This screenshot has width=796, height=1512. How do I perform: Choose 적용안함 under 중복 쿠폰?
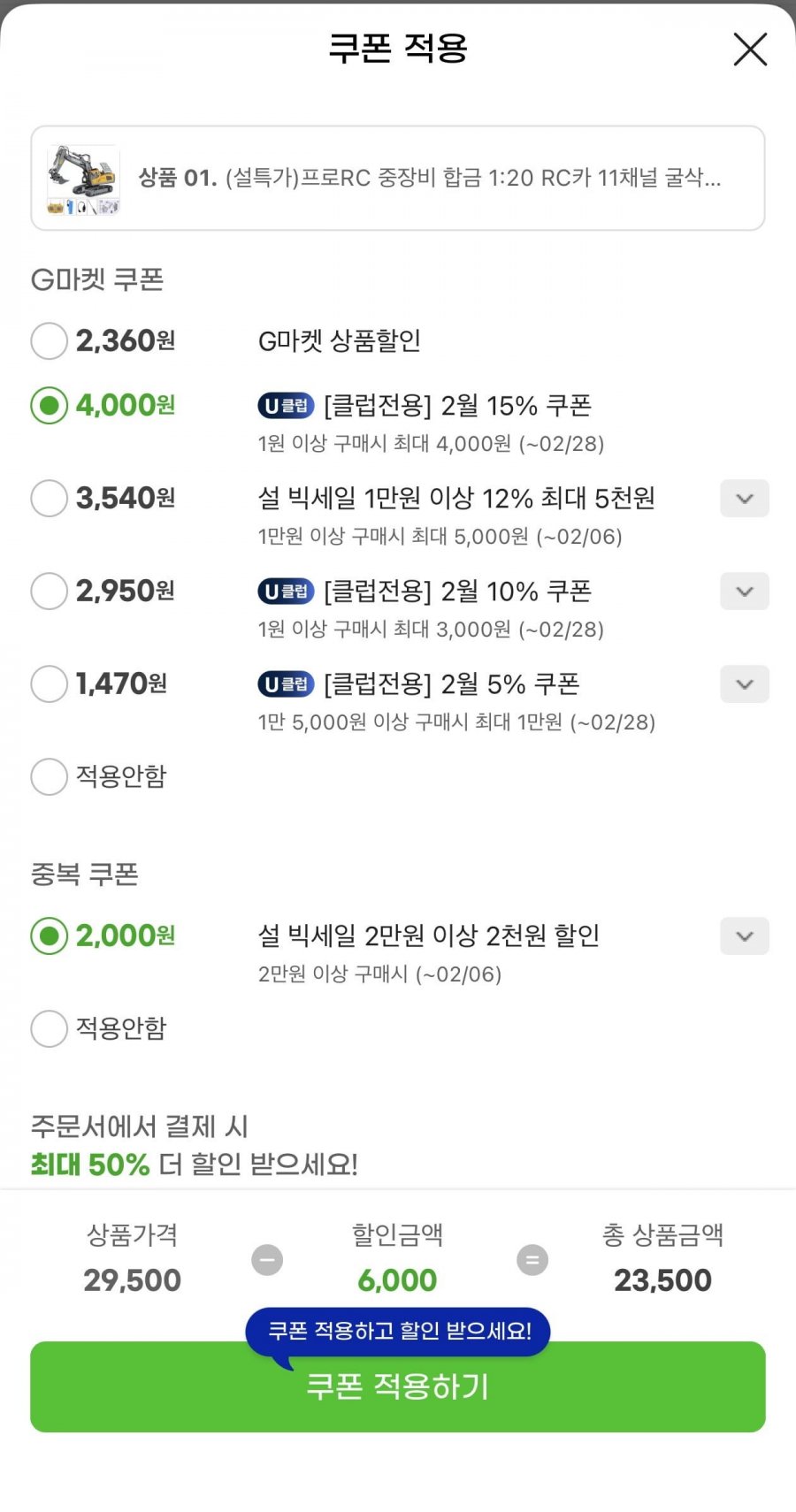coord(50,1028)
